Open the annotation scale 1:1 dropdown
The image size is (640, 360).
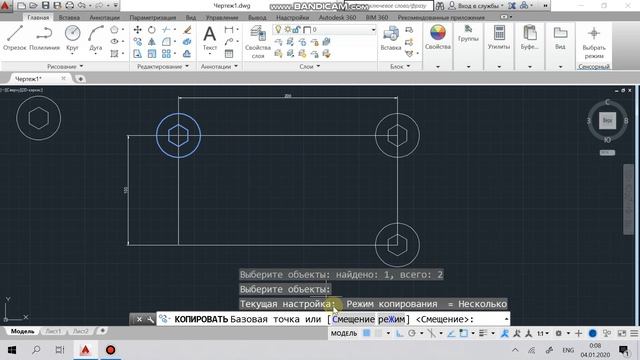pos(542,333)
